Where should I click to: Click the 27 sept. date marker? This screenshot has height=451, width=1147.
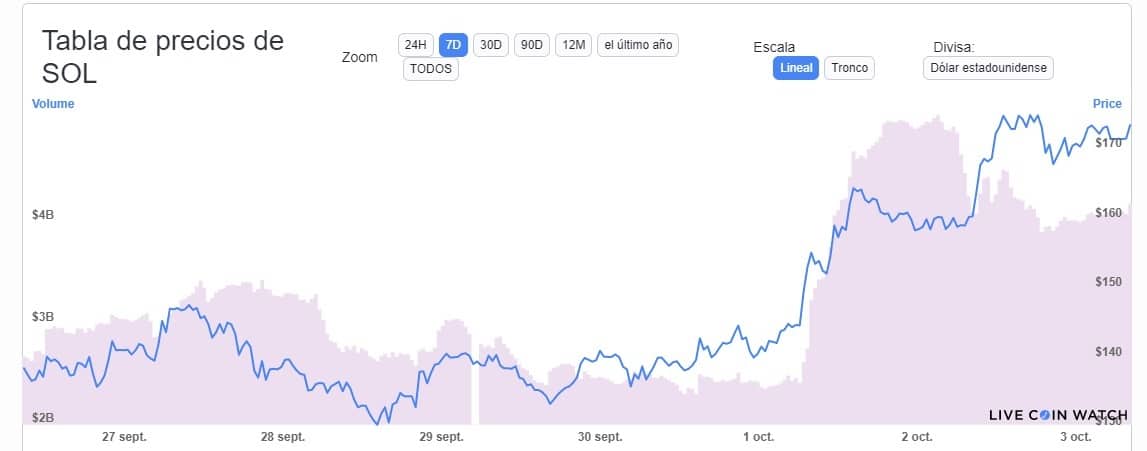tap(124, 437)
